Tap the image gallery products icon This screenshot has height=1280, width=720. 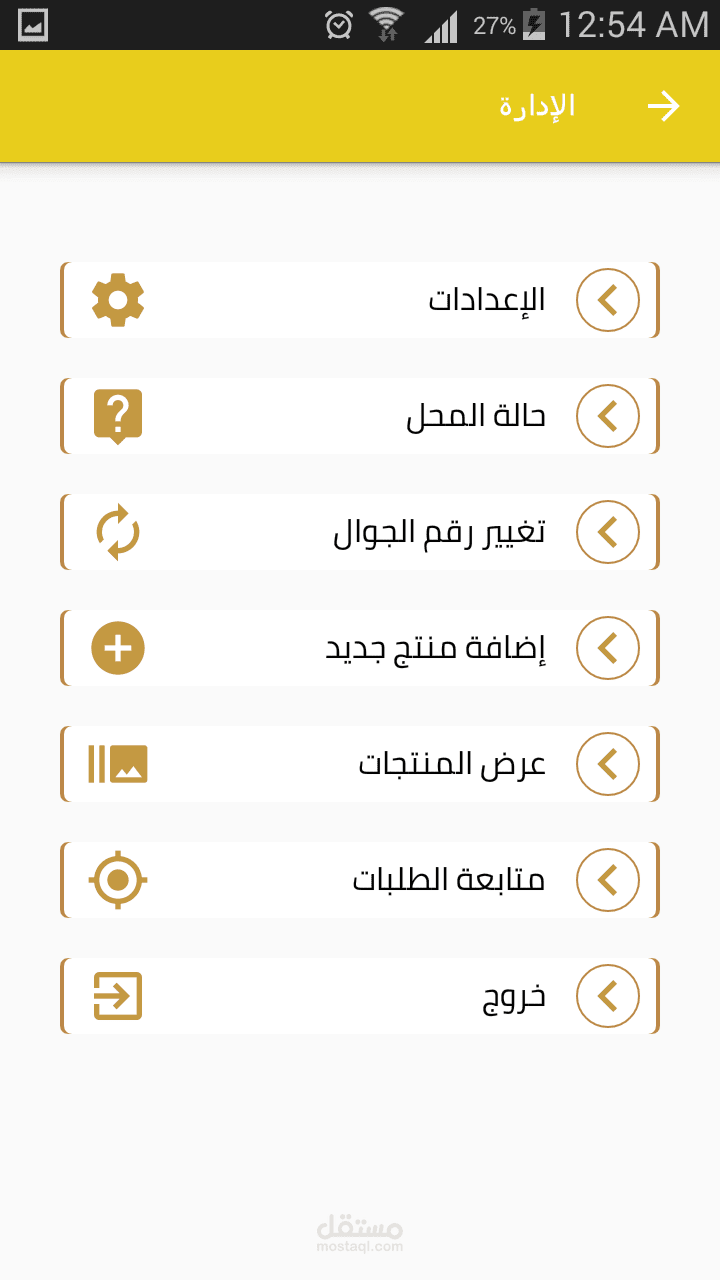tap(118, 764)
